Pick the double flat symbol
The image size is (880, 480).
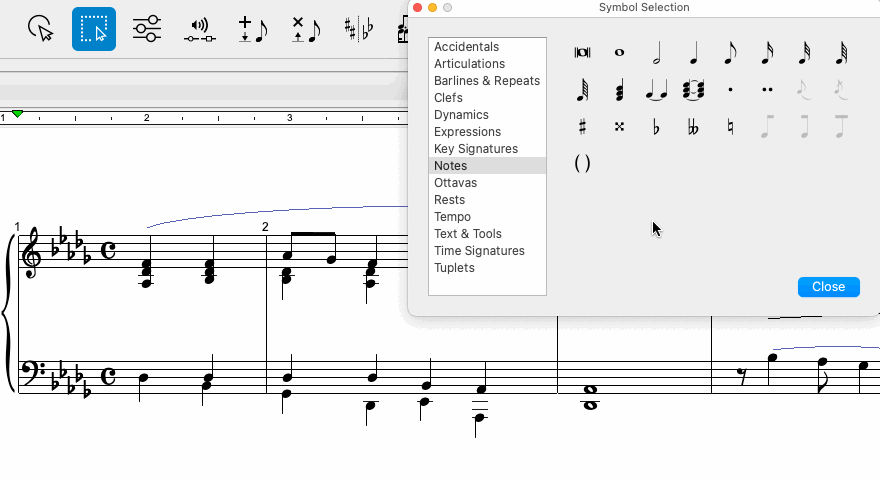coord(693,127)
